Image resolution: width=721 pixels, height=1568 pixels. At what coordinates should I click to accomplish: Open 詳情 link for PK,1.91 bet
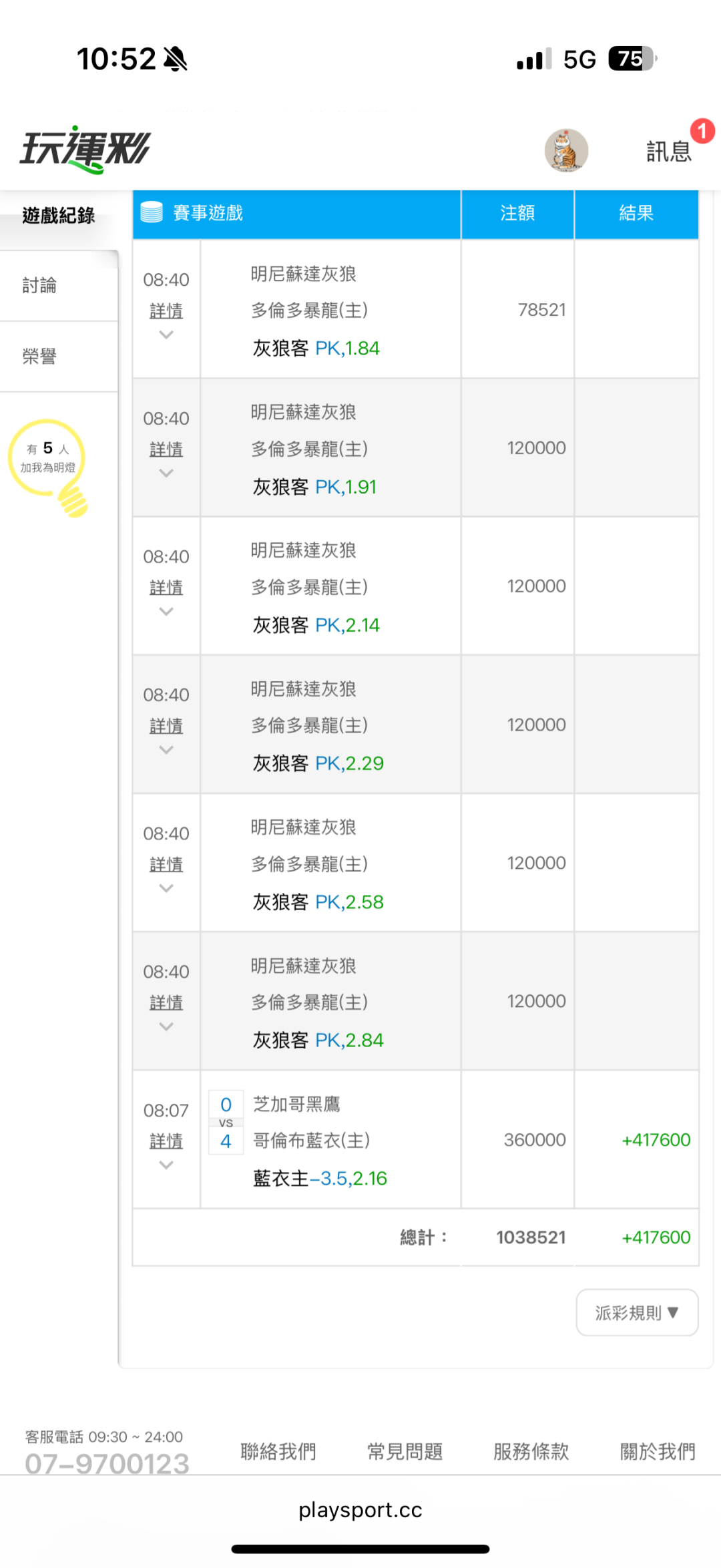tap(166, 449)
